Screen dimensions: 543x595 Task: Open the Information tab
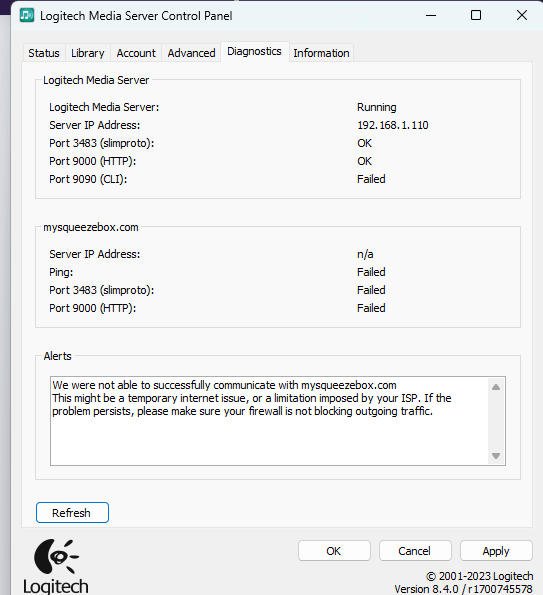(321, 53)
